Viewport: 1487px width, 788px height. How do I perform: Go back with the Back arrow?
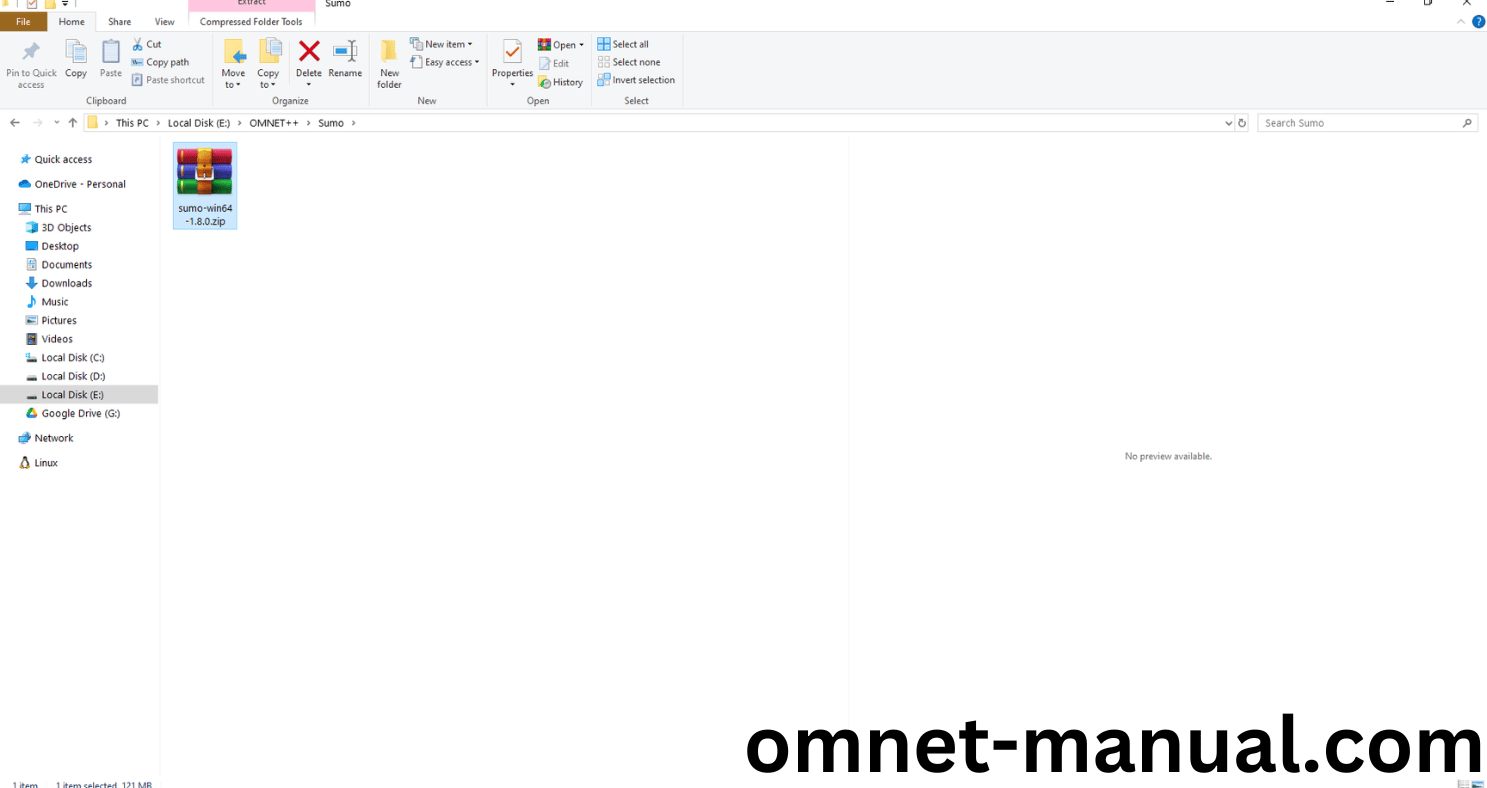tap(15, 123)
